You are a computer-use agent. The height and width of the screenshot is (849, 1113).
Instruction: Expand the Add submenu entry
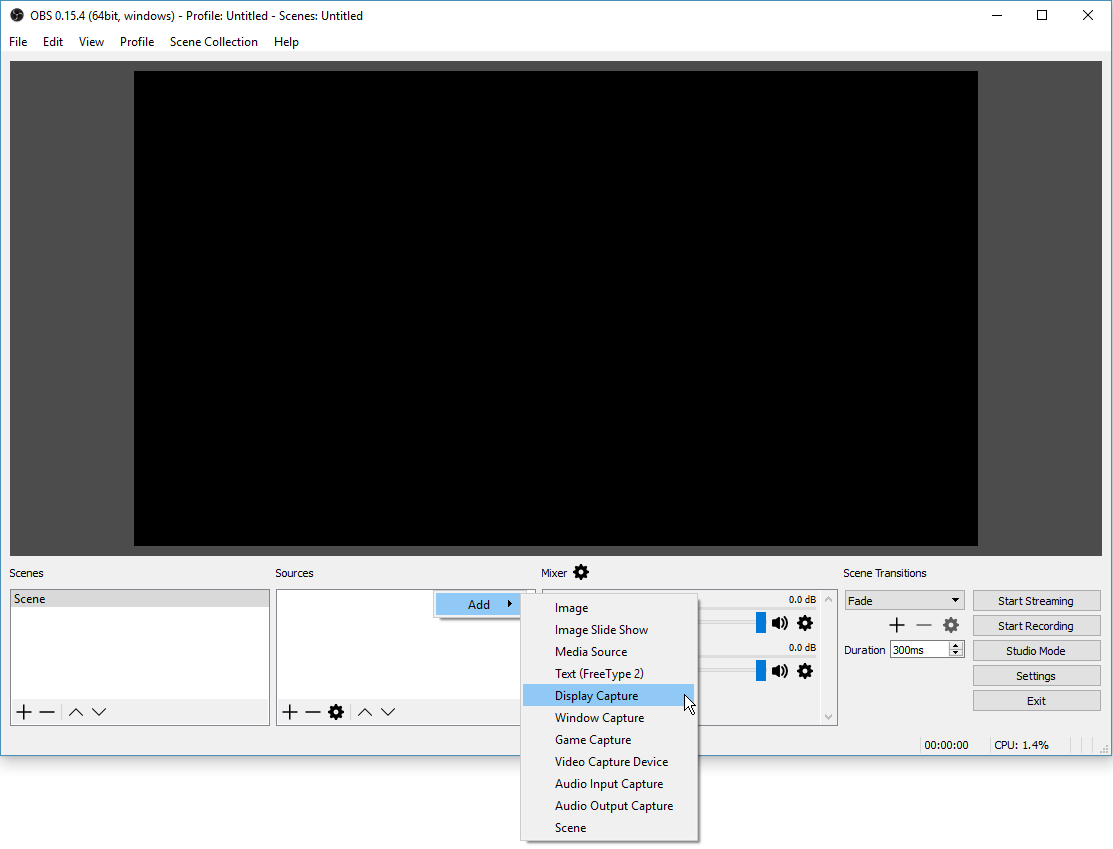(480, 604)
